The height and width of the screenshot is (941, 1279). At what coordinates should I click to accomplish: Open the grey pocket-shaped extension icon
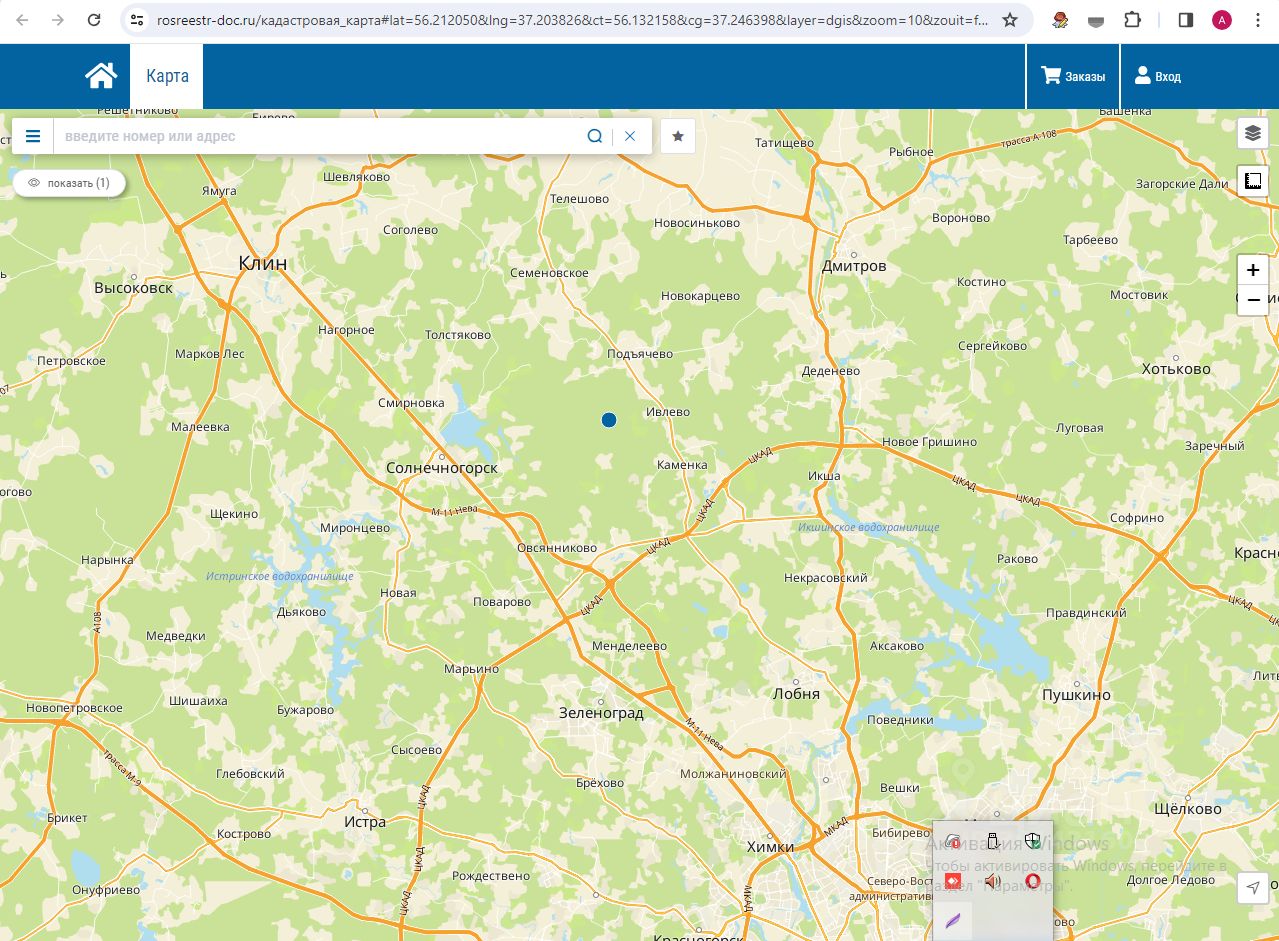coord(1096,20)
